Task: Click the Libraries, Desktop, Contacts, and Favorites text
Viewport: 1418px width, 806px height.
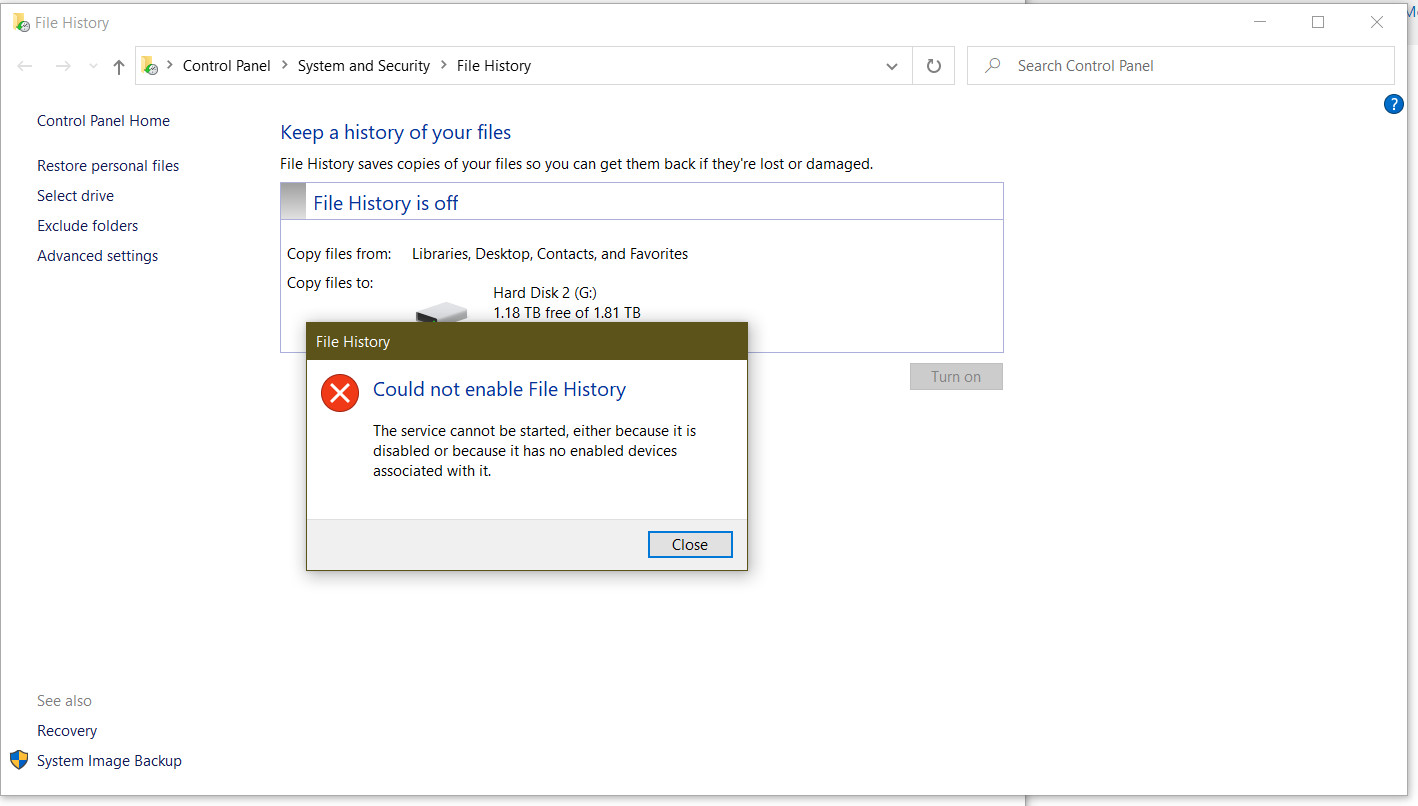Action: pos(550,254)
